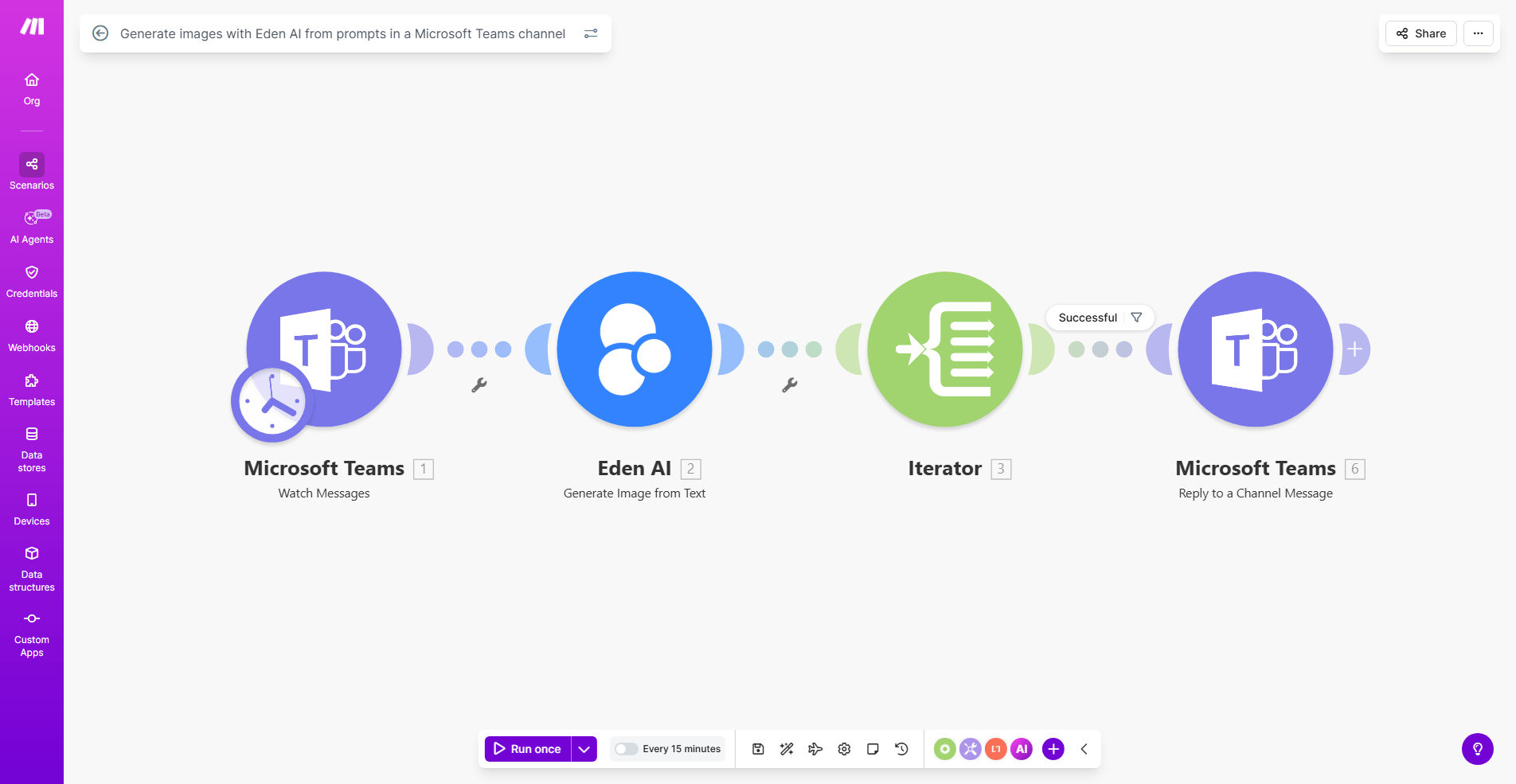1516x784 pixels.
Task: Click Run once
Action: point(528,749)
